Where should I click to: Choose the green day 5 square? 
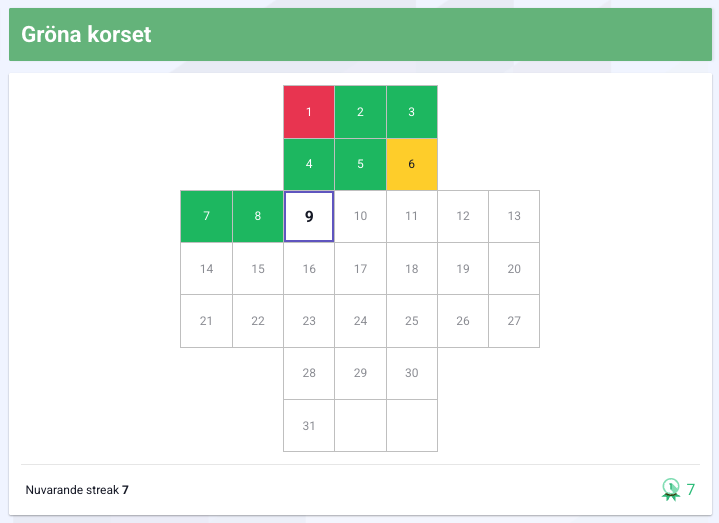click(x=360, y=164)
